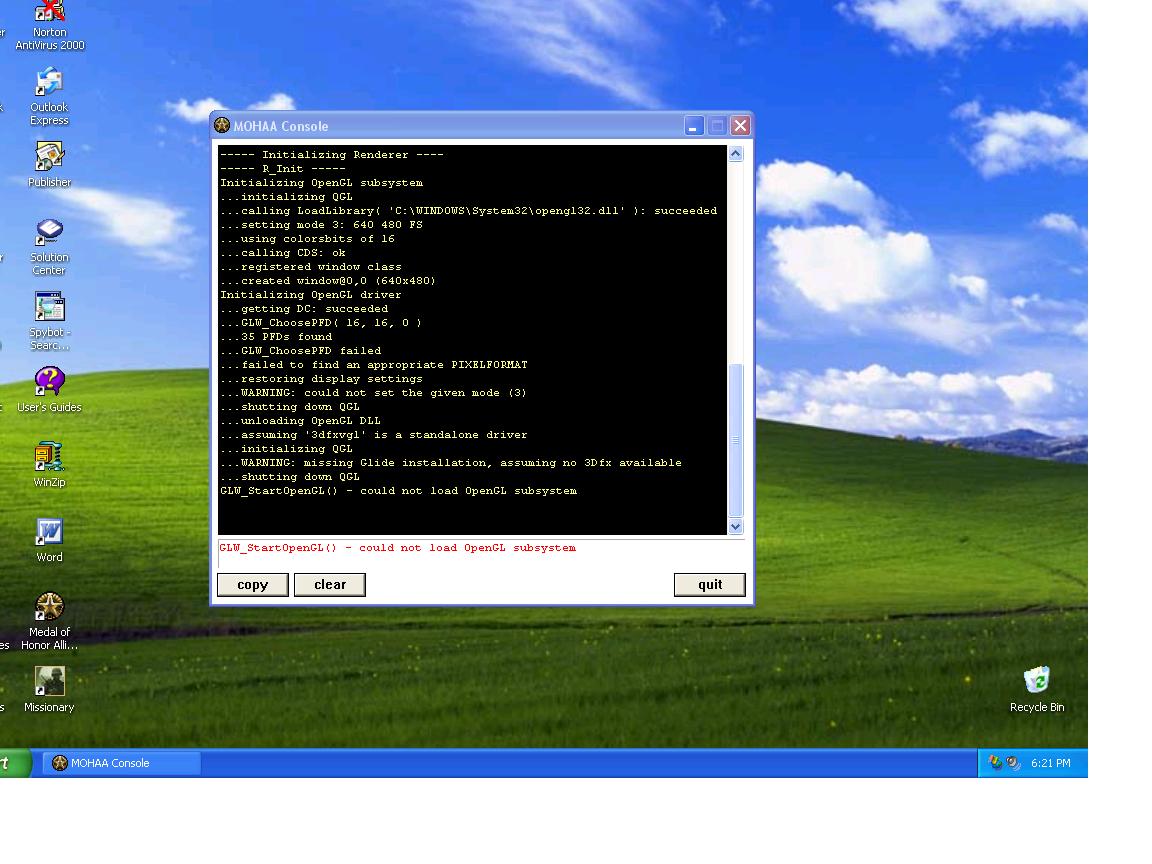Viewport: 1152px width, 864px height.
Task: Click line '...unloading OpenGL DLL'
Action: (300, 421)
